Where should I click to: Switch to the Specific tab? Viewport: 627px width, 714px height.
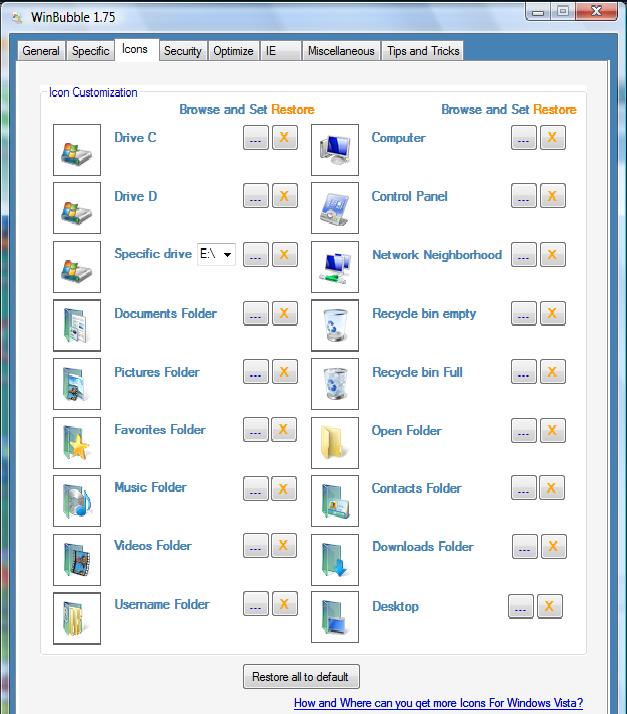tap(90, 51)
